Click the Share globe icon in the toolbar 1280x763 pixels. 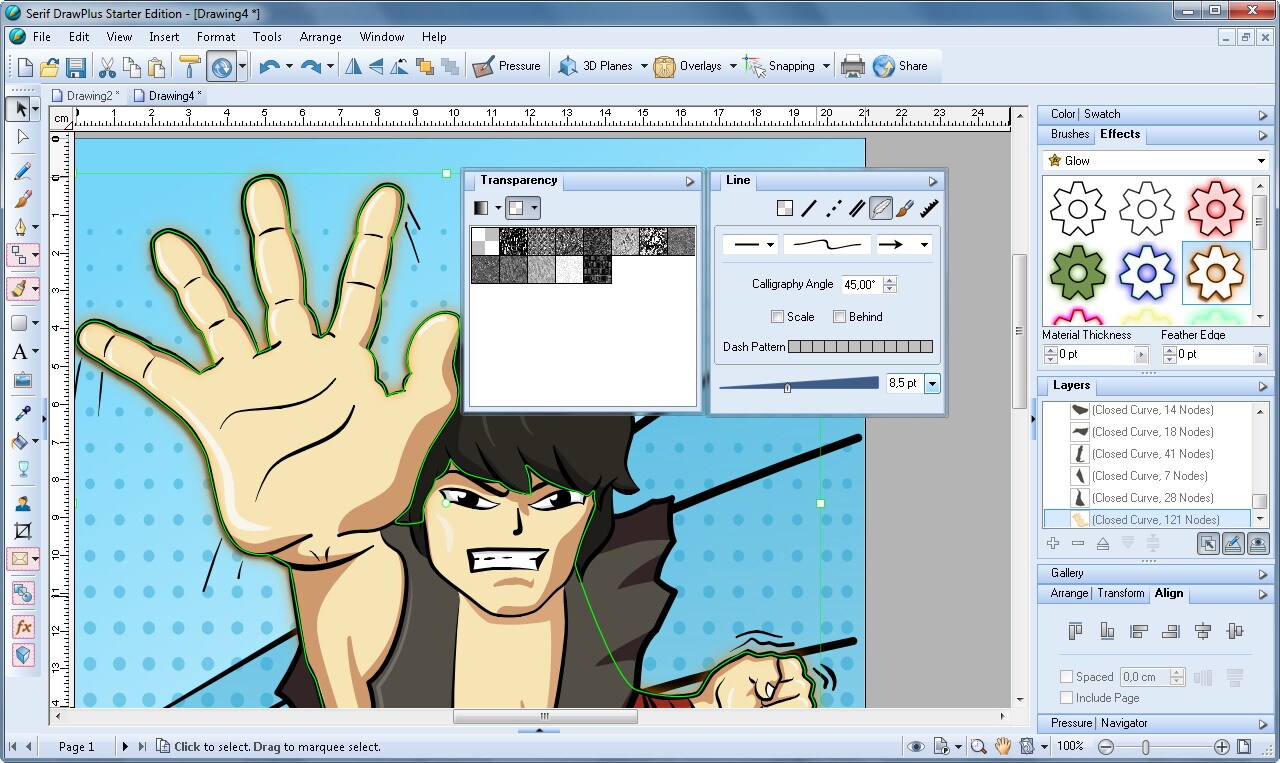[884, 66]
